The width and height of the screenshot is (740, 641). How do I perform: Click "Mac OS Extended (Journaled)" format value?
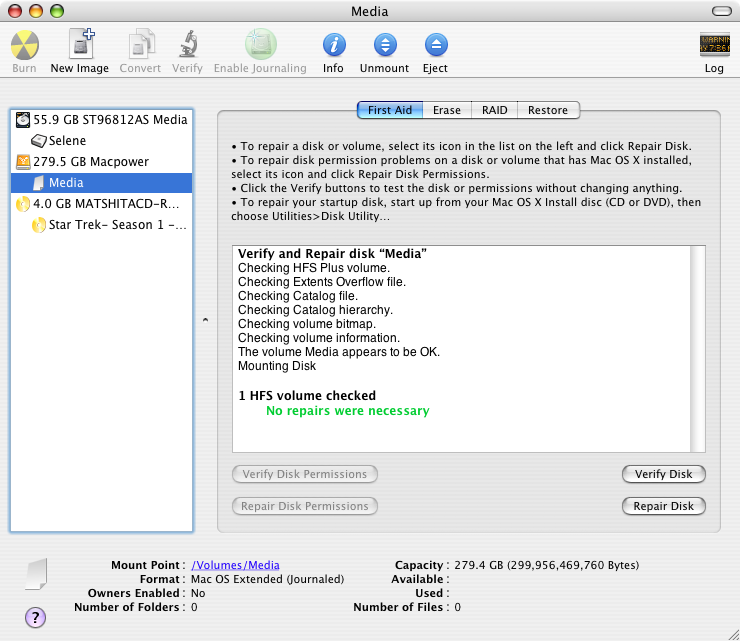(x=268, y=579)
